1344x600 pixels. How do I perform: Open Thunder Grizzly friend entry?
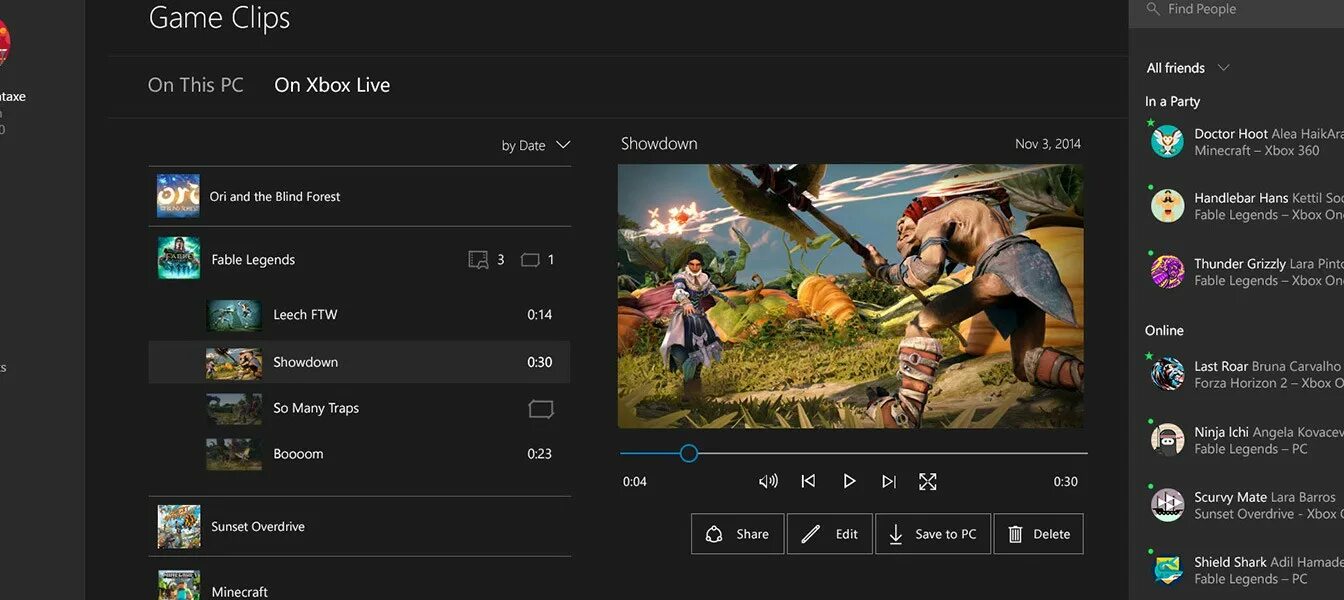pos(1244,272)
